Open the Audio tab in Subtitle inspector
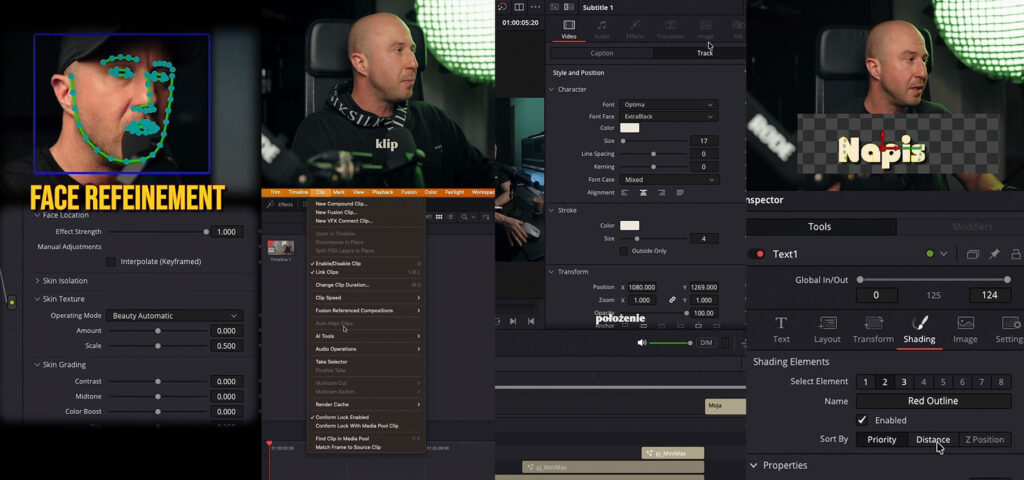Image resolution: width=1024 pixels, height=480 pixels. [x=601, y=29]
